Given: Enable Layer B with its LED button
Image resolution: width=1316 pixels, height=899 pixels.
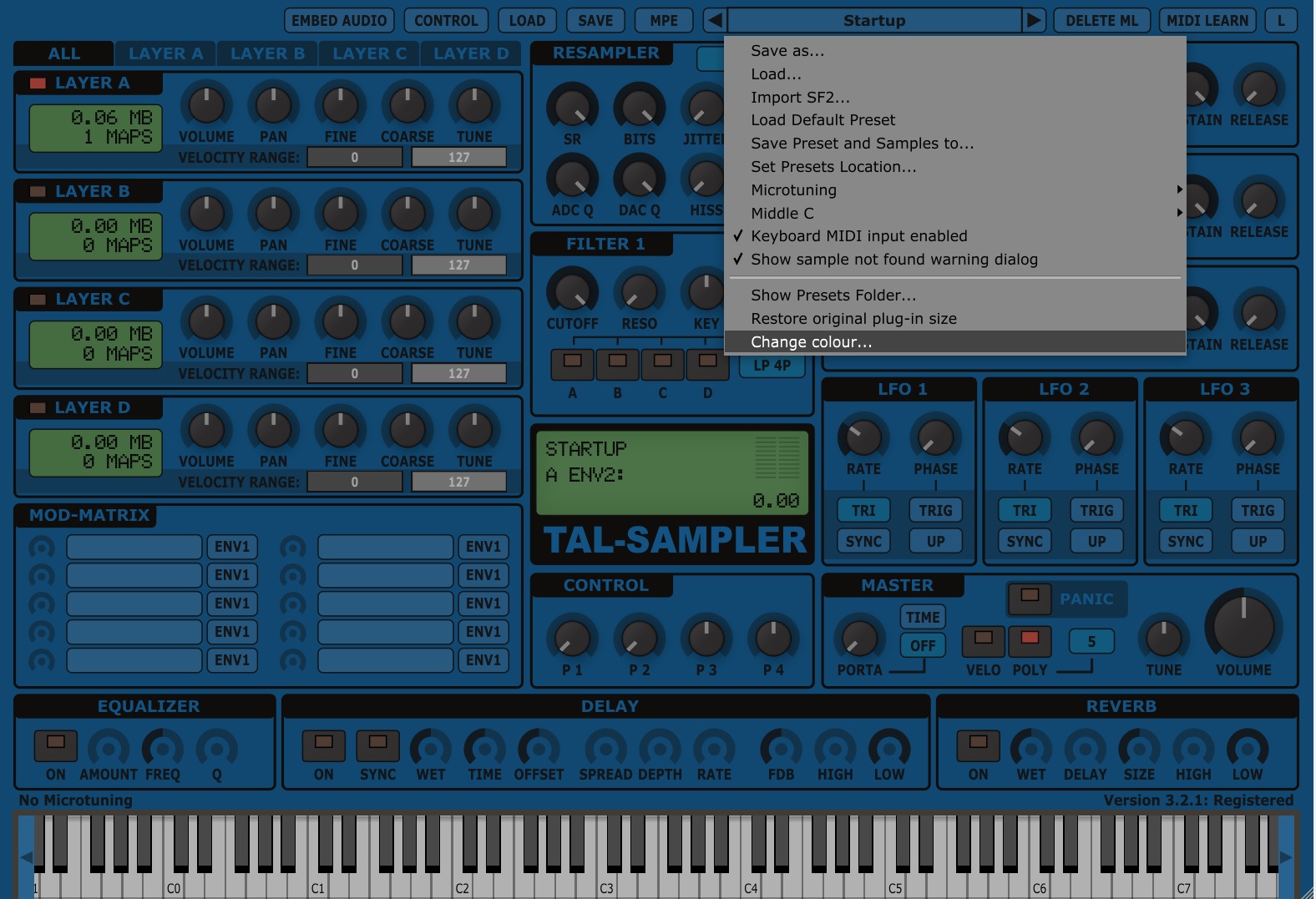Looking at the screenshot, I should [x=38, y=191].
